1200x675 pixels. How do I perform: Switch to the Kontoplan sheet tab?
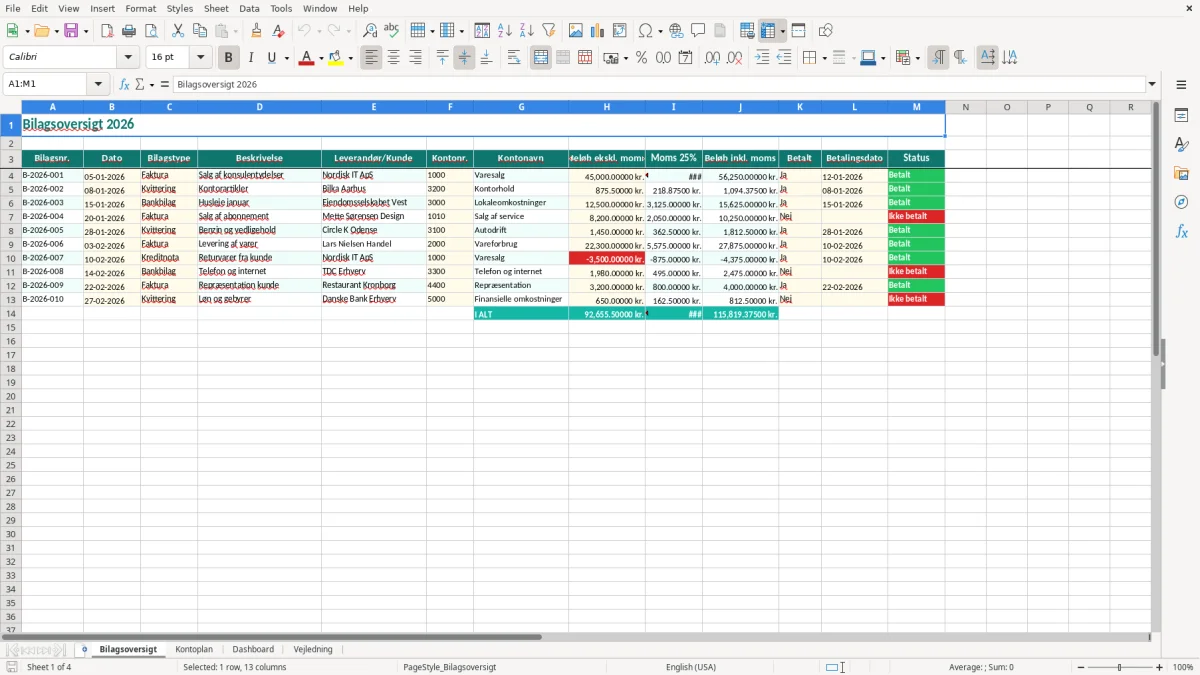click(194, 649)
